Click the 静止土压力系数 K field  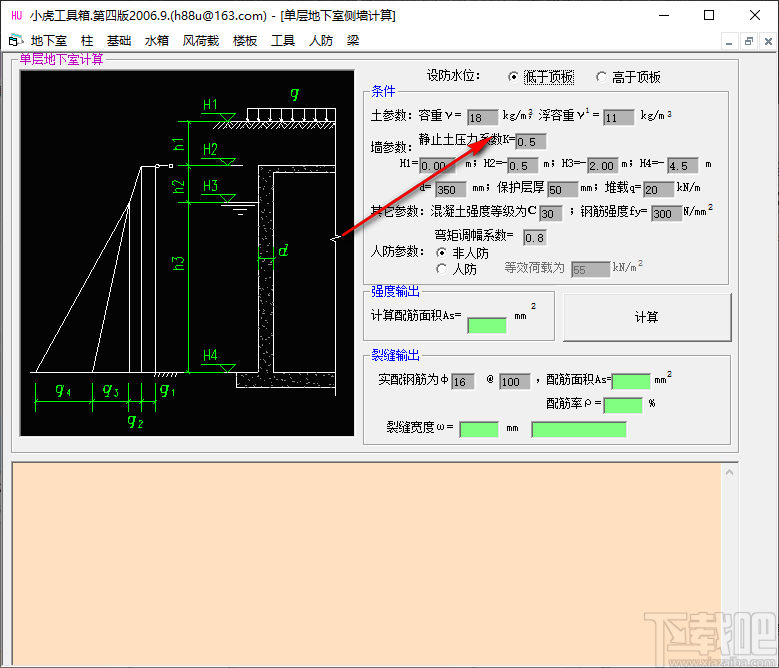(531, 142)
